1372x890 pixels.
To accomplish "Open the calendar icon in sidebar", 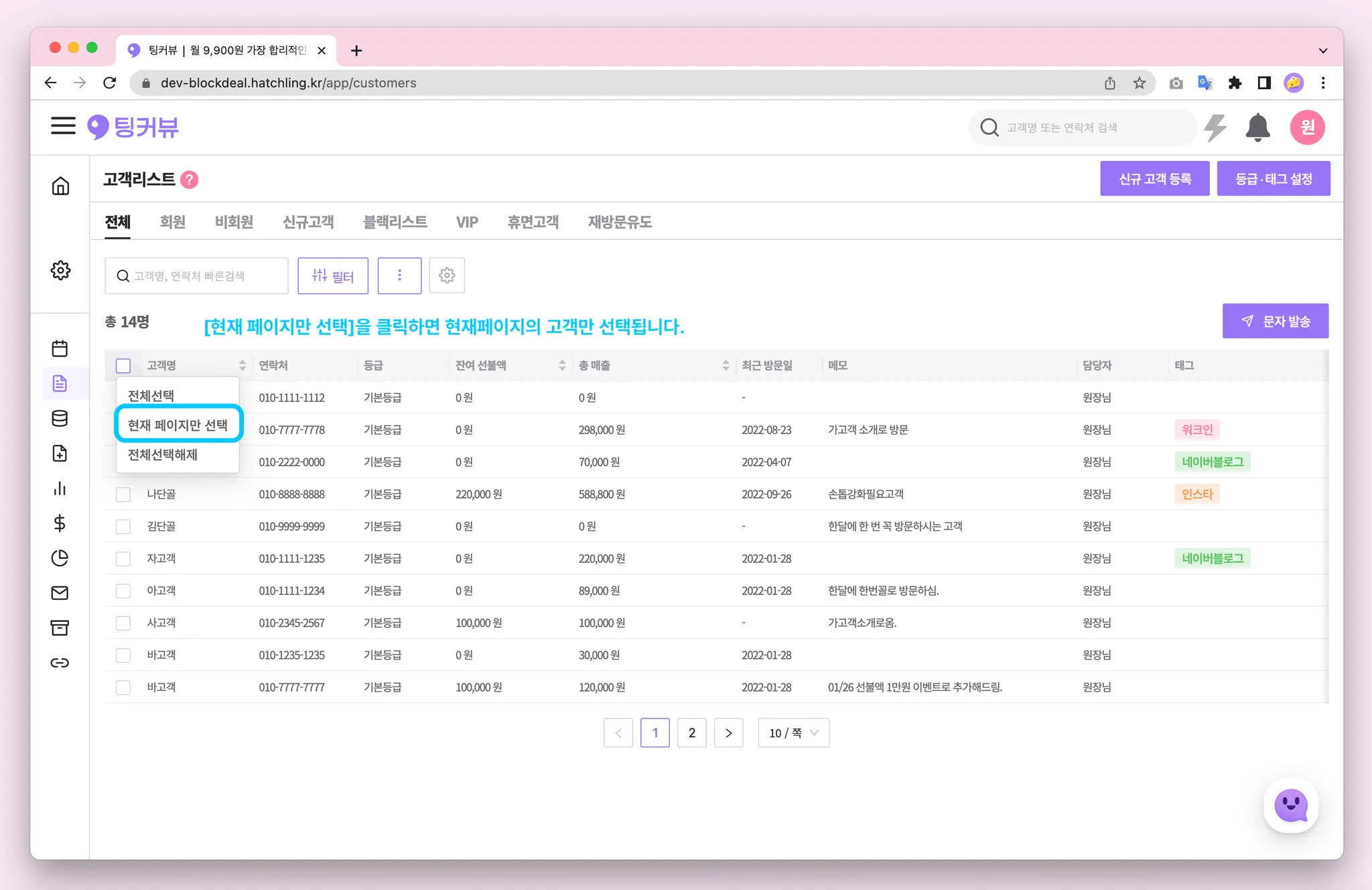I will [x=60, y=348].
